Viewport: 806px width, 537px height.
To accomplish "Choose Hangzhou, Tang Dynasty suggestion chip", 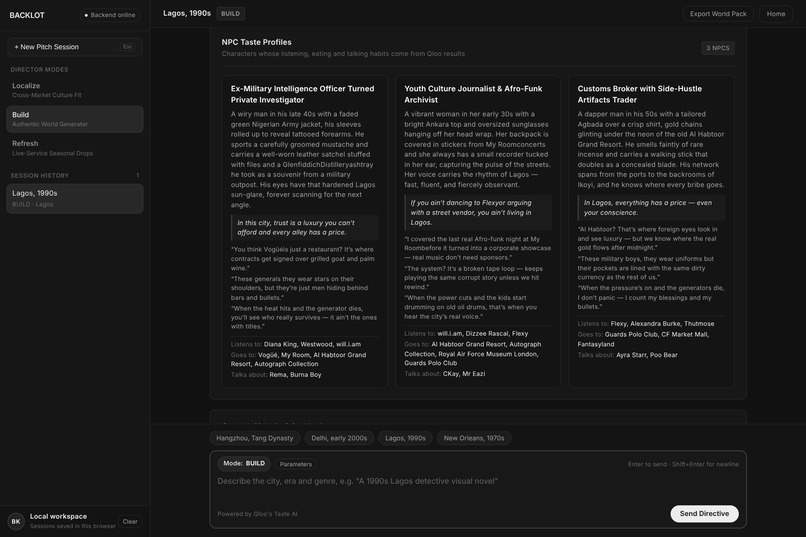I will [x=254, y=438].
